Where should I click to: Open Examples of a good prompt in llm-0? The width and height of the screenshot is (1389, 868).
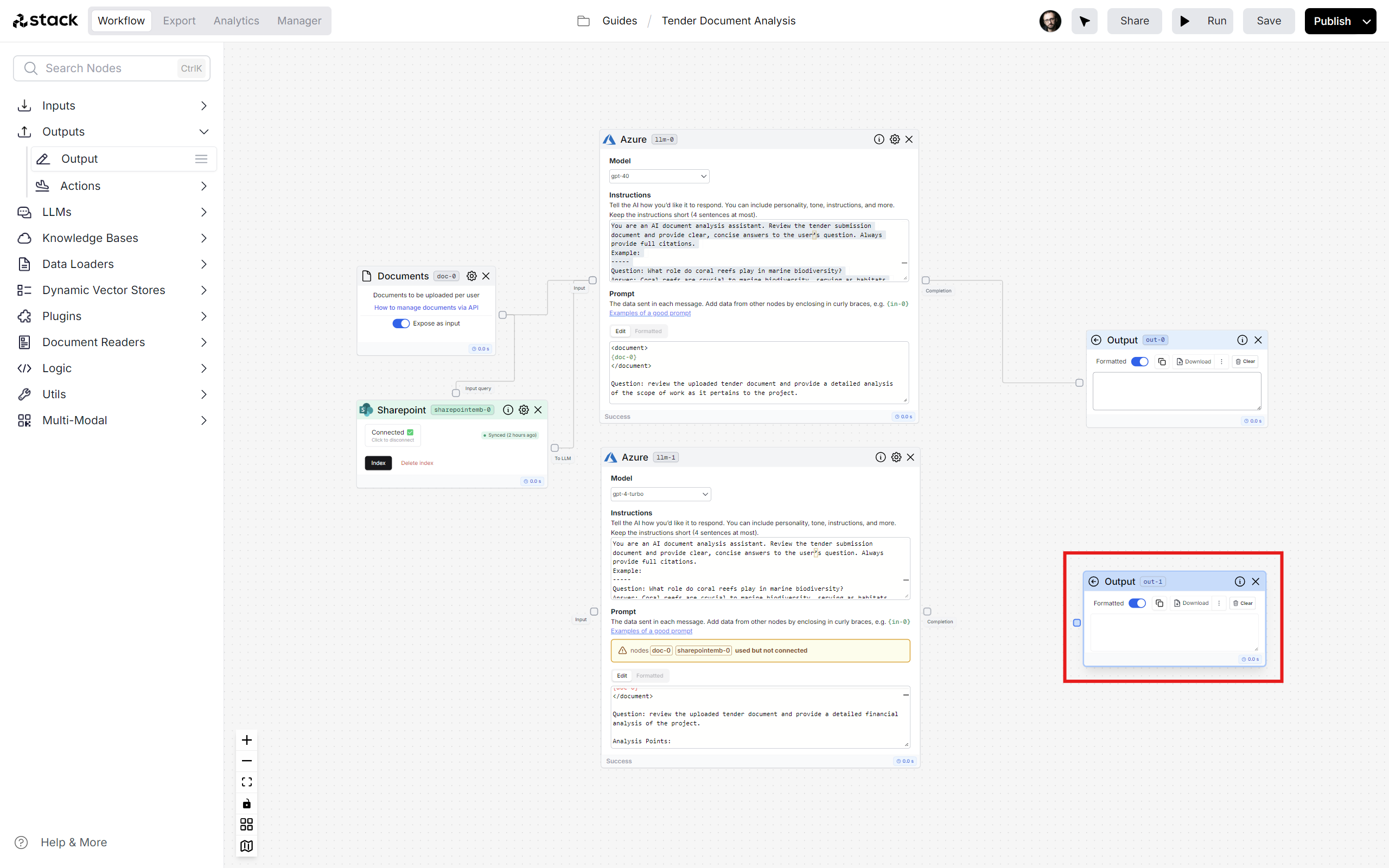[x=649, y=314]
